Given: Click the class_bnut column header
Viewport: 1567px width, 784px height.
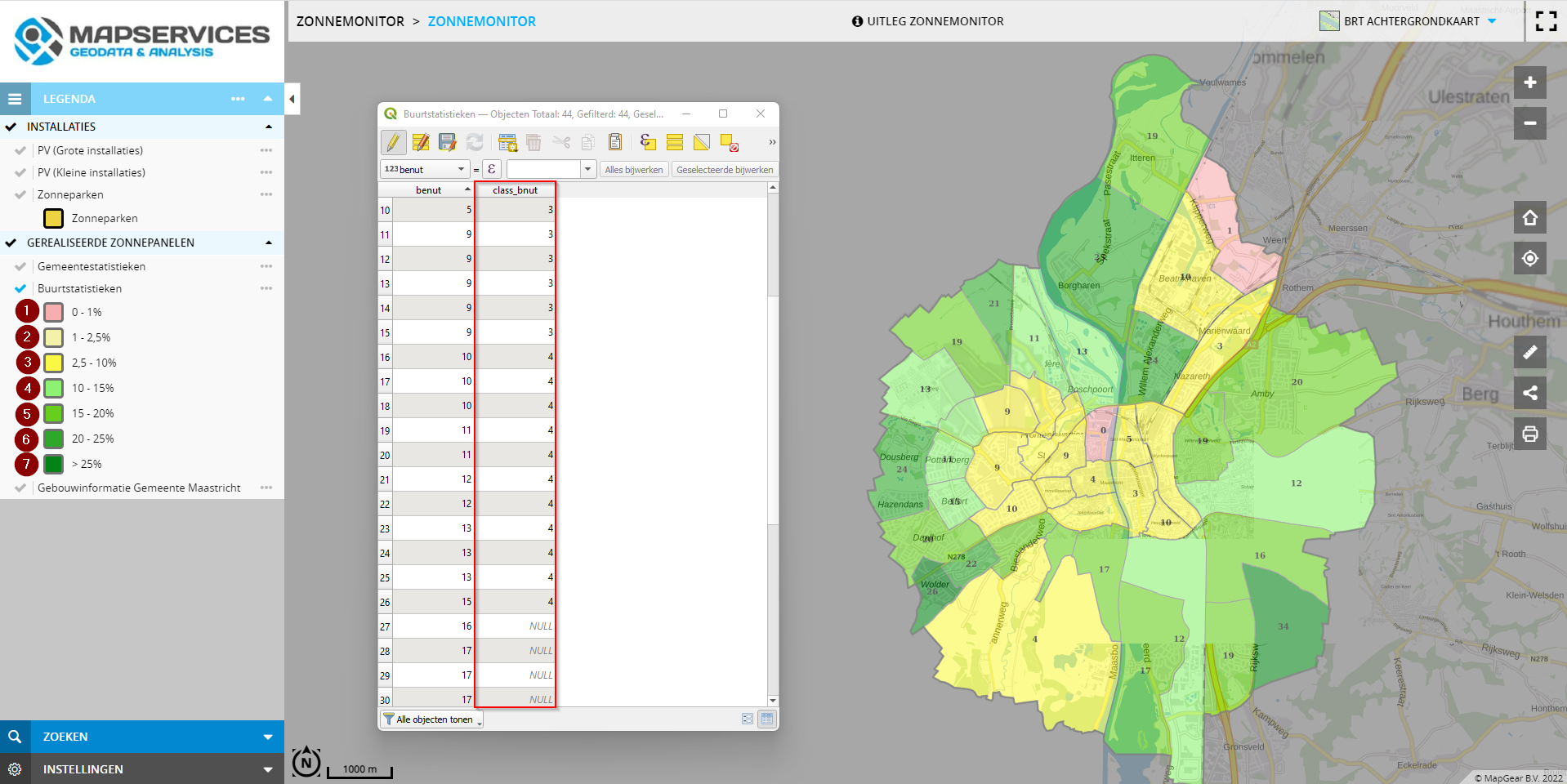Looking at the screenshot, I should point(516,189).
